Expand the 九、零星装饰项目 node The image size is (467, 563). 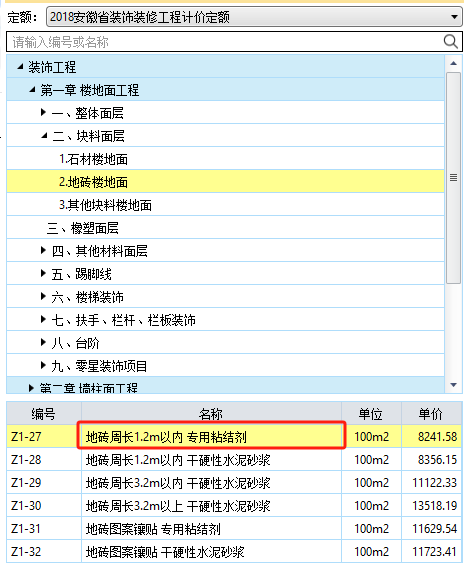[x=43, y=365]
